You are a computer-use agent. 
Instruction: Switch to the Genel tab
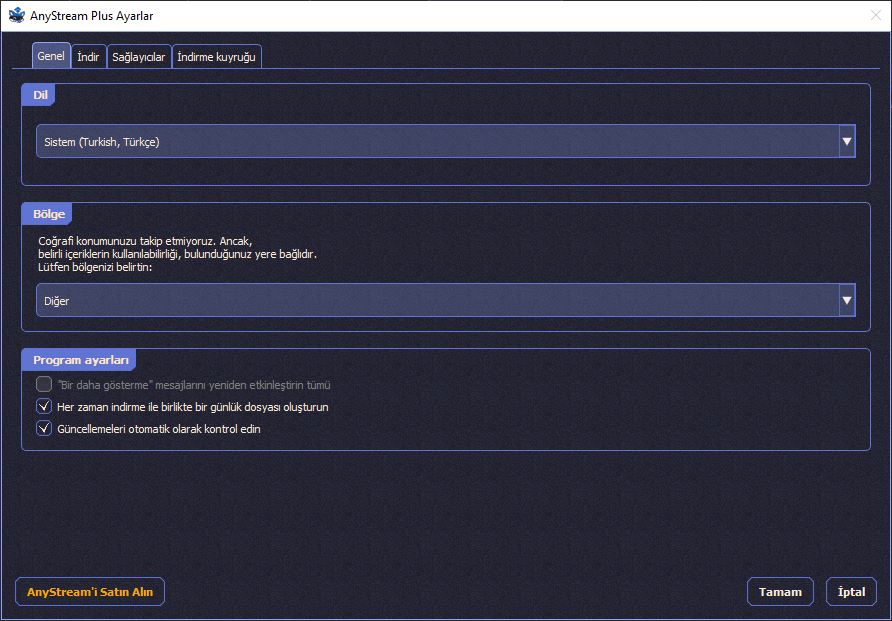click(51, 56)
